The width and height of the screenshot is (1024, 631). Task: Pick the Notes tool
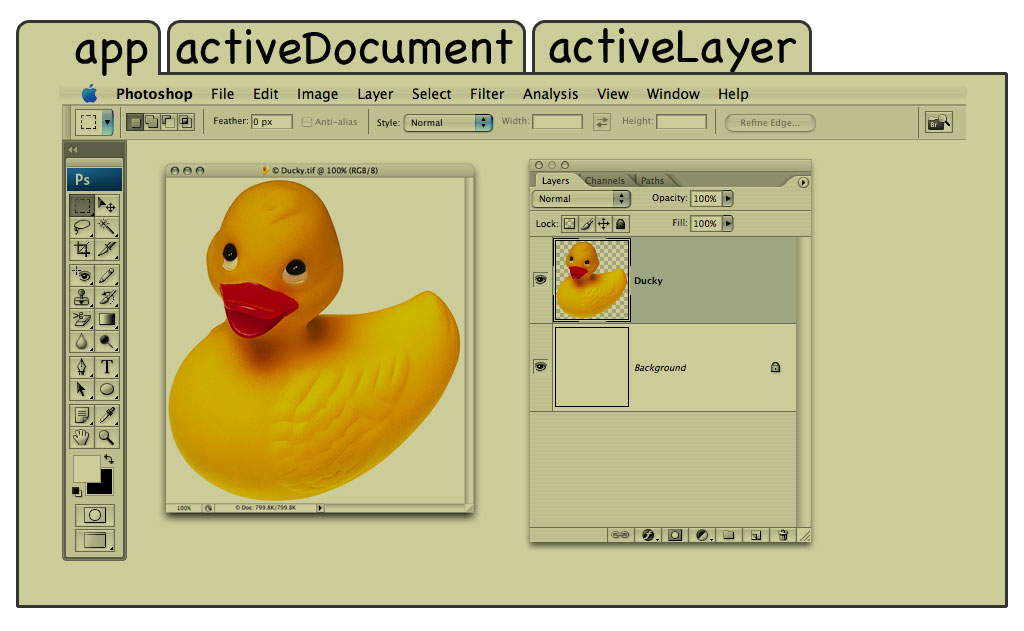[82, 415]
